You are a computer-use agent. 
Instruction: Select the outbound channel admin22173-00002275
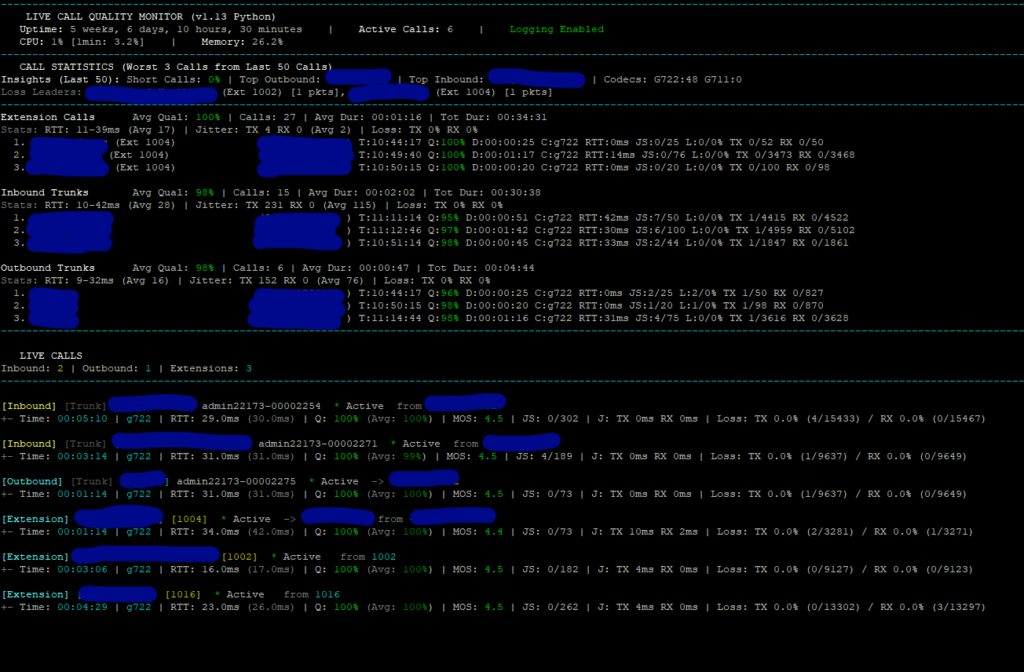coord(236,481)
